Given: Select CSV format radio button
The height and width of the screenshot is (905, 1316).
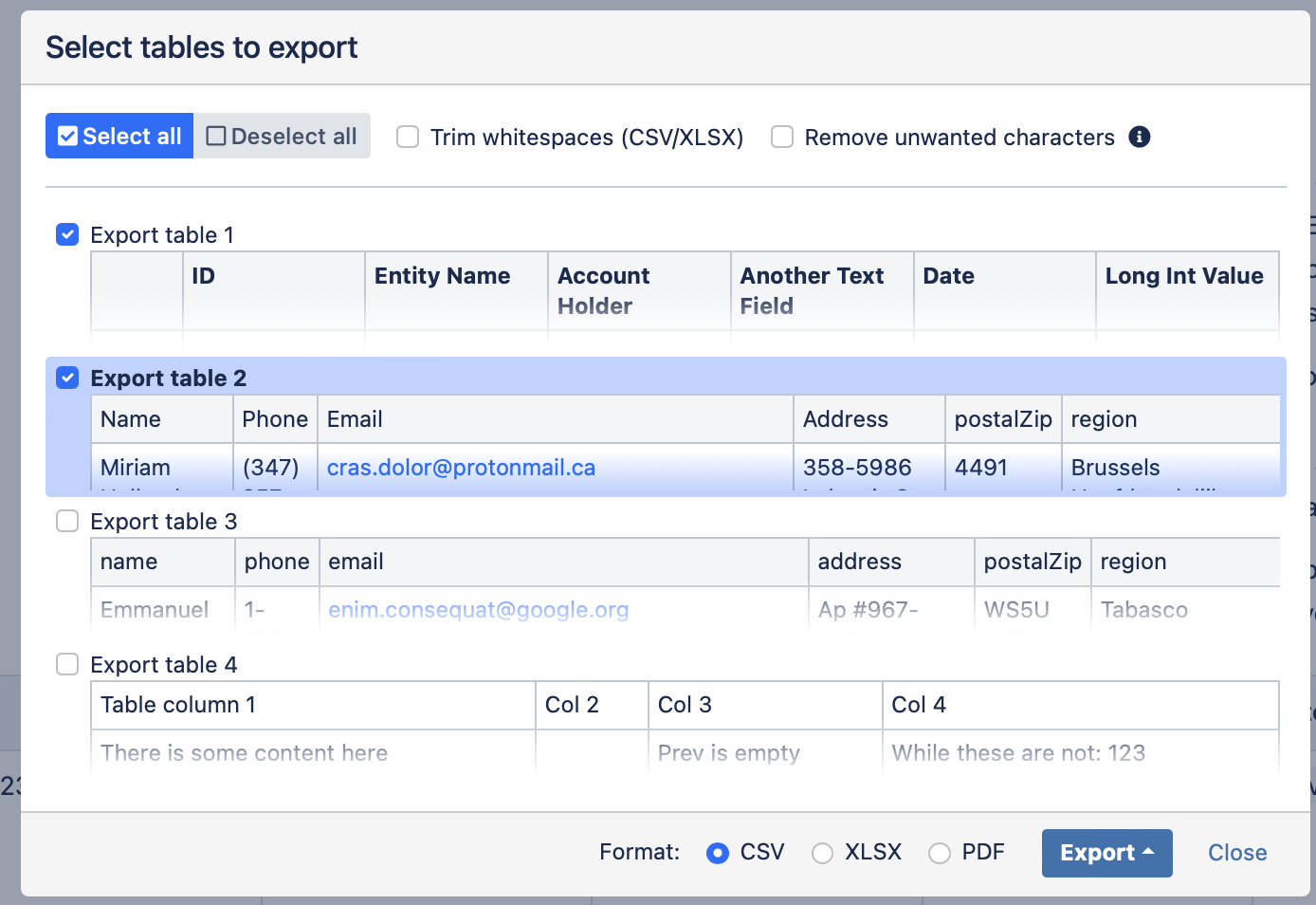Looking at the screenshot, I should click(718, 853).
